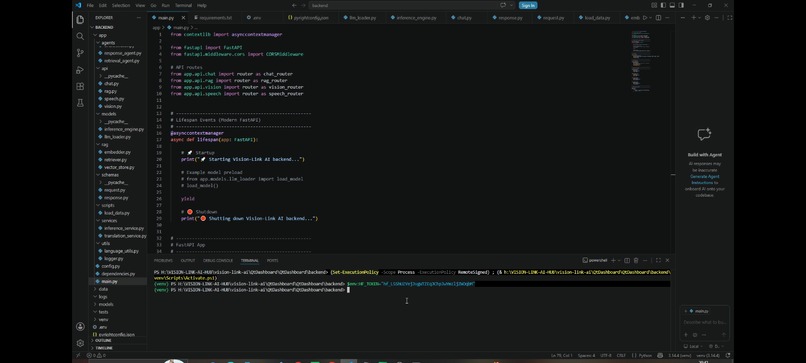Click Explorer panel more actions ellipsis
The image size is (806, 363).
pos(138,17)
